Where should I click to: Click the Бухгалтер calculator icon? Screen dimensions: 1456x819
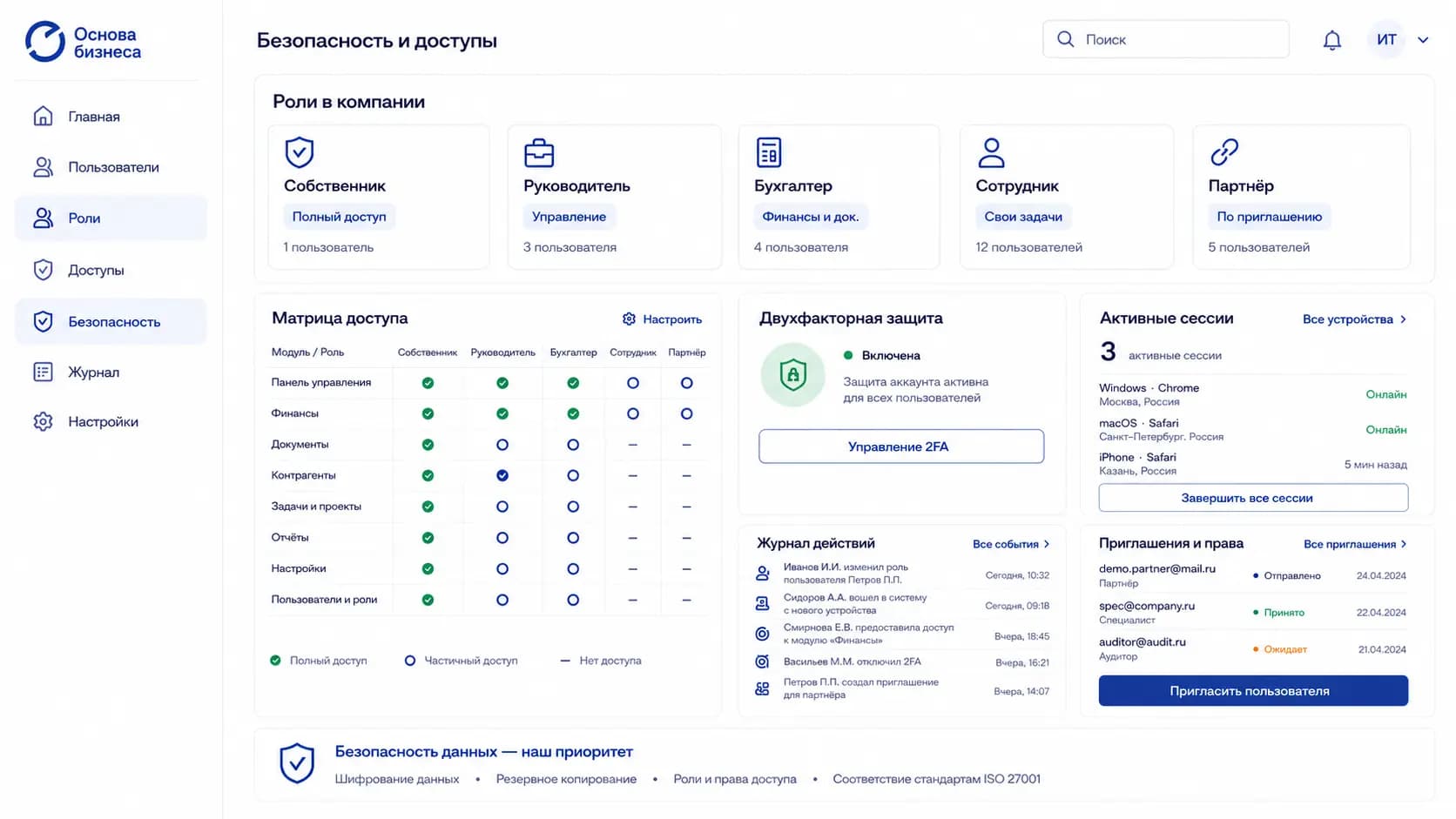click(769, 152)
